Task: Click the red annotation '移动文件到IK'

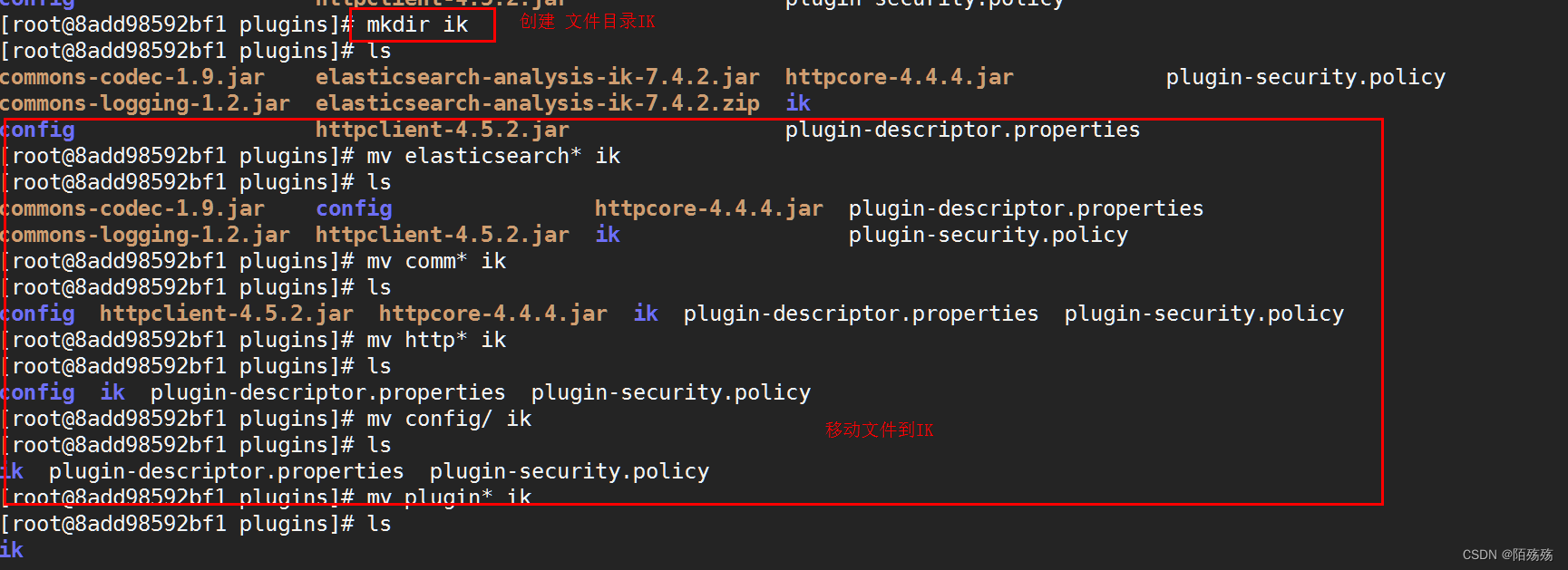Action: (879, 430)
